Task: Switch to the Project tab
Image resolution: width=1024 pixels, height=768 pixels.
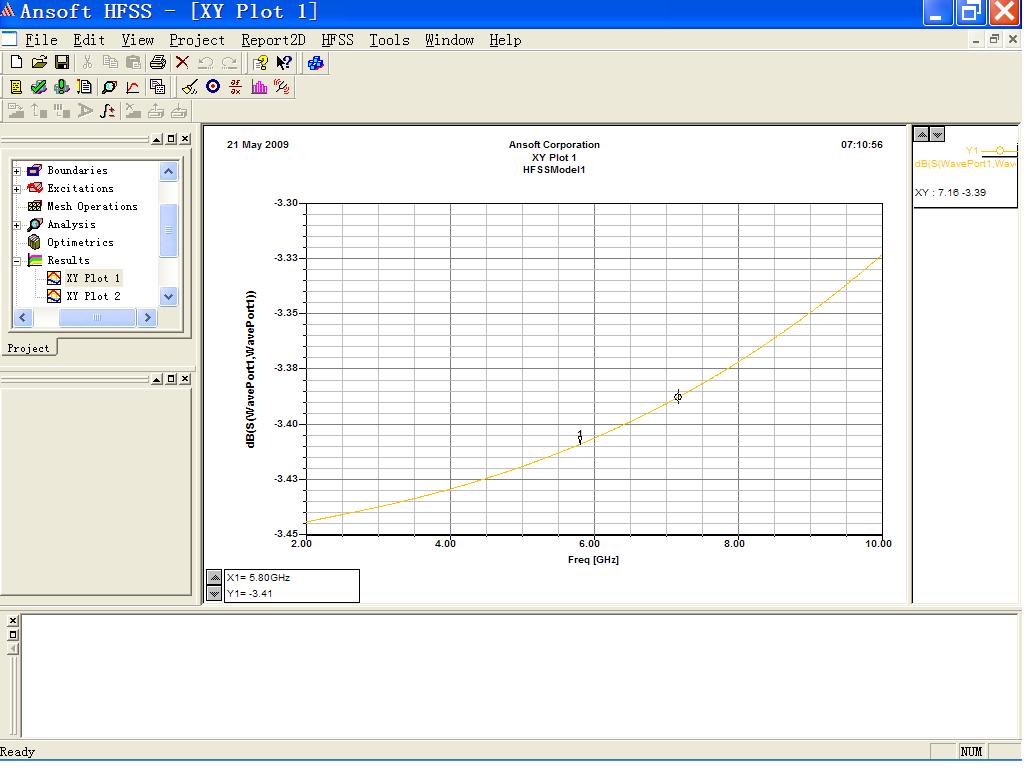Action: pyautogui.click(x=28, y=348)
